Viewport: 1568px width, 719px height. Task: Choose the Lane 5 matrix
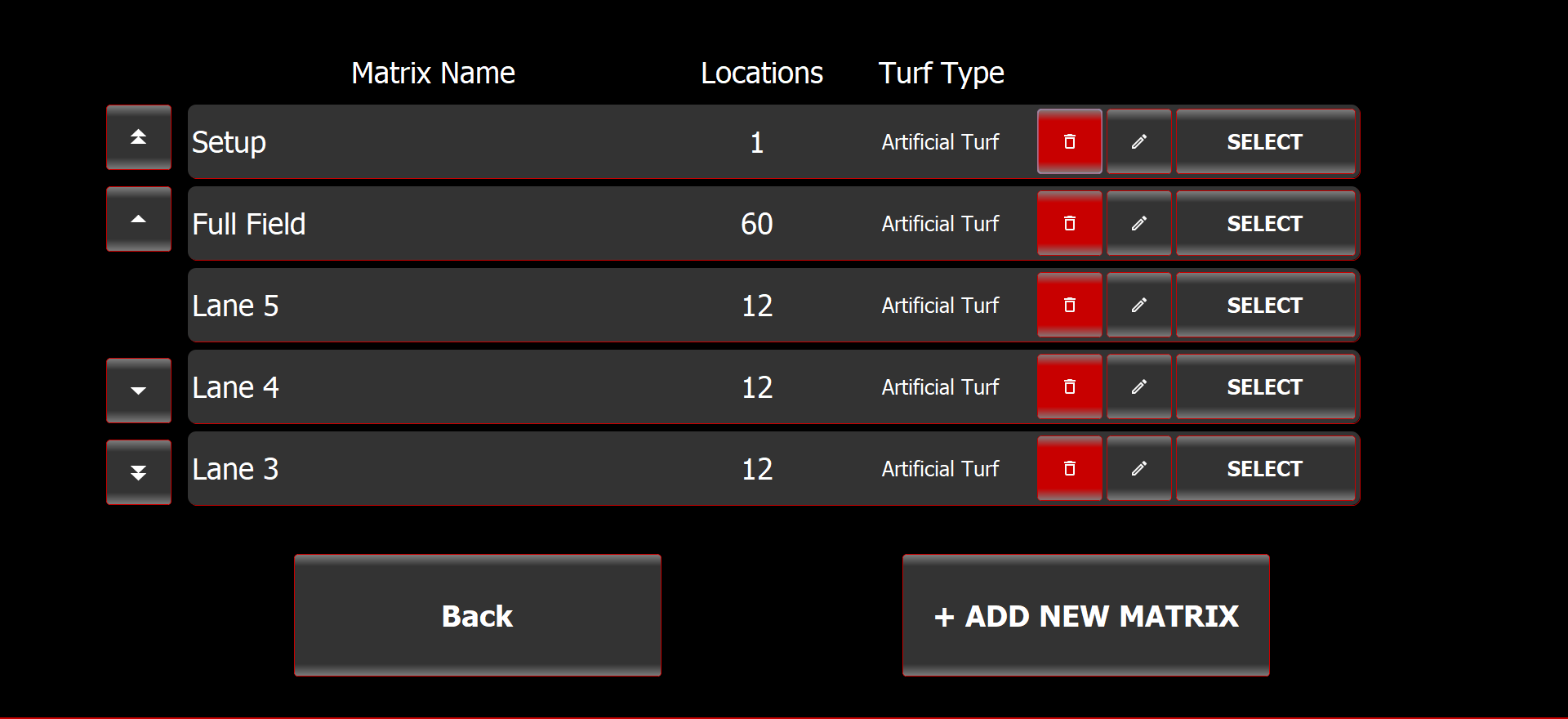[x=1264, y=305]
